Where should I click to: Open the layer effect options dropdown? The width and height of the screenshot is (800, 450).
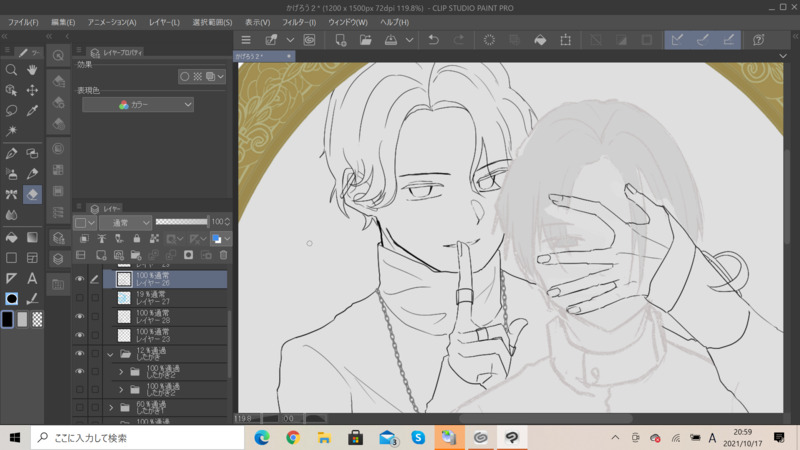(221, 77)
